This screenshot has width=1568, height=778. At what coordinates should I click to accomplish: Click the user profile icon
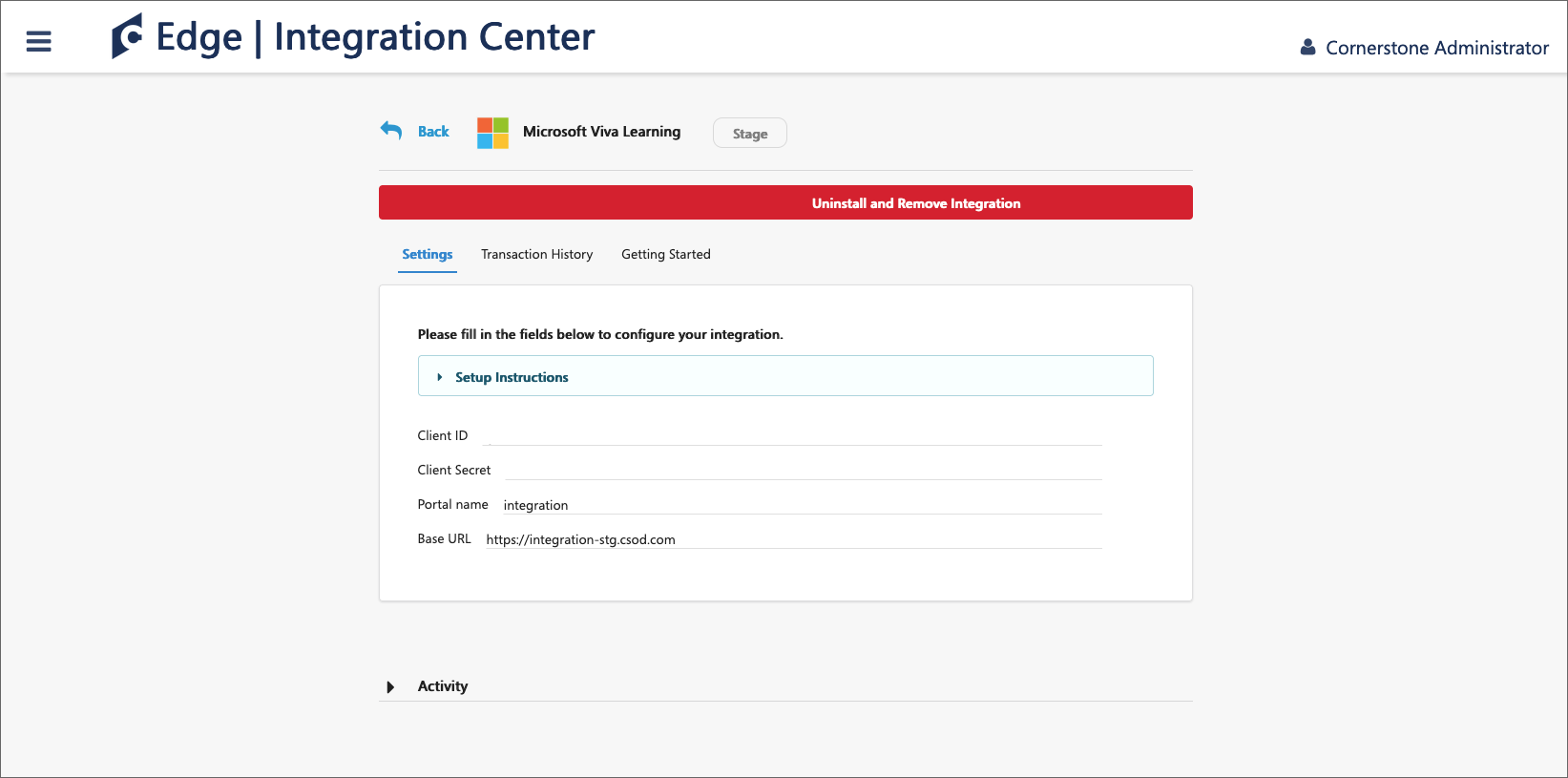click(1308, 47)
